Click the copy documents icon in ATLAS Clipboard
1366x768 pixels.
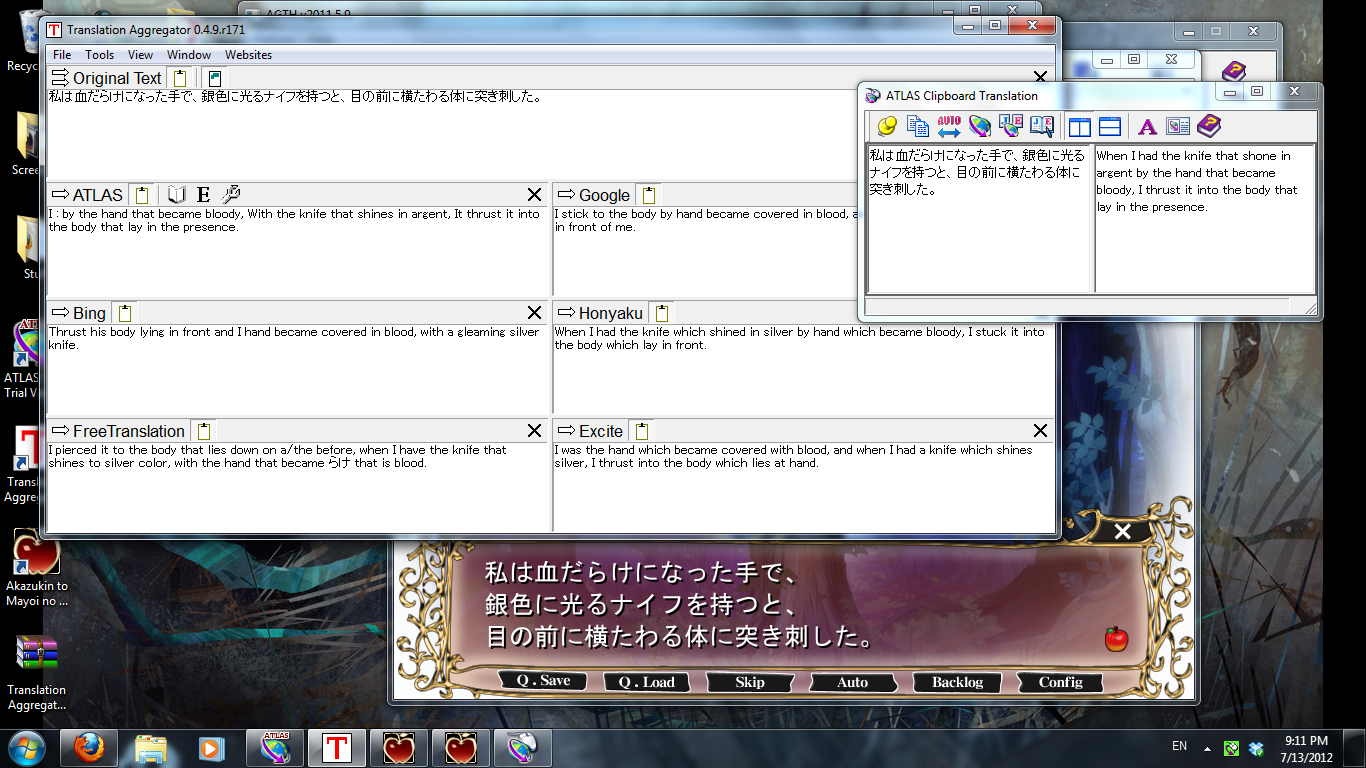917,126
